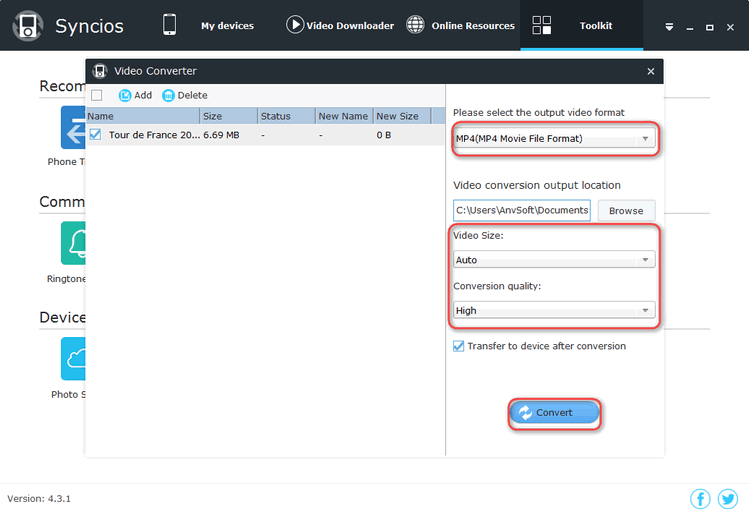
Task: Open the Photo Stream cloud icon
Action: point(73,359)
